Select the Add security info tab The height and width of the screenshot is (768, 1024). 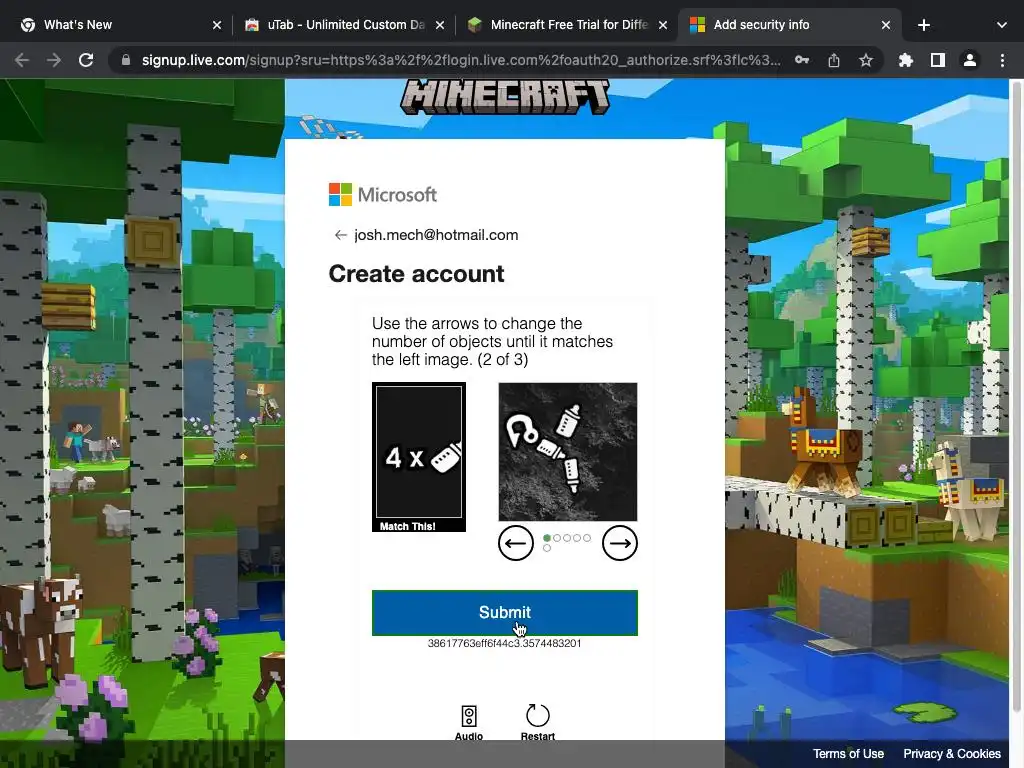coord(790,25)
